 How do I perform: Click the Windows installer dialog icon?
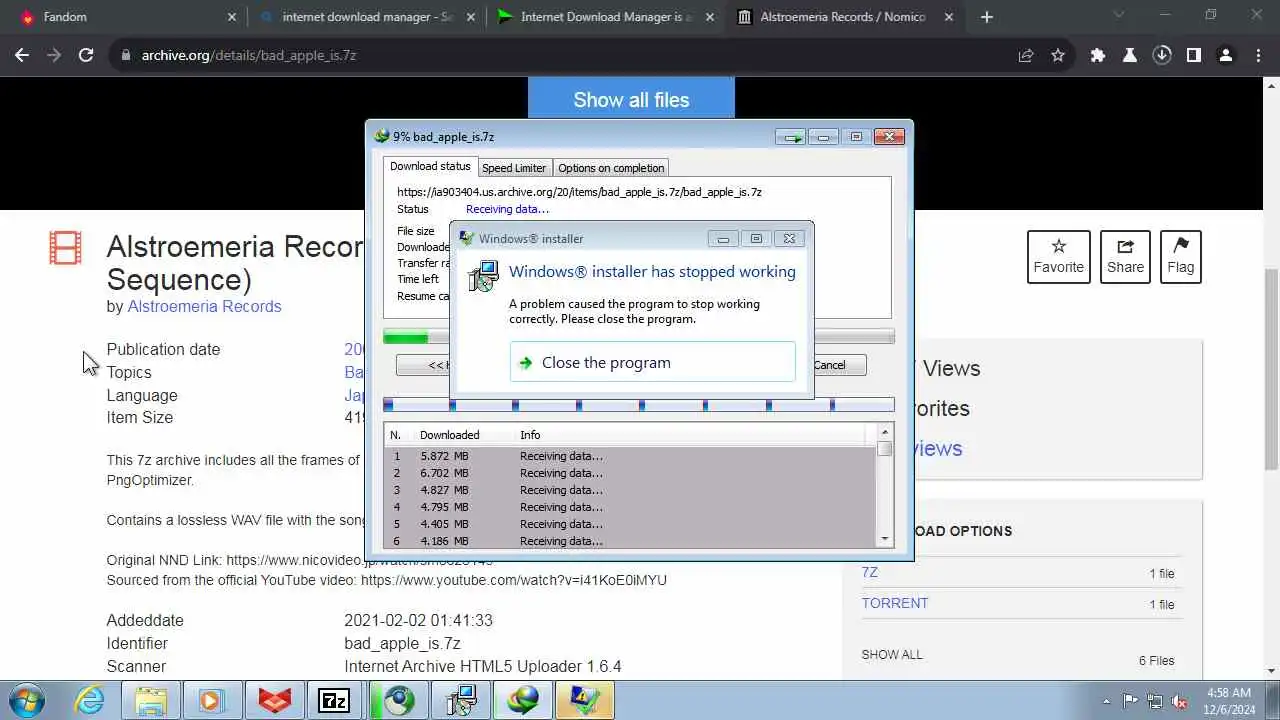[483, 277]
